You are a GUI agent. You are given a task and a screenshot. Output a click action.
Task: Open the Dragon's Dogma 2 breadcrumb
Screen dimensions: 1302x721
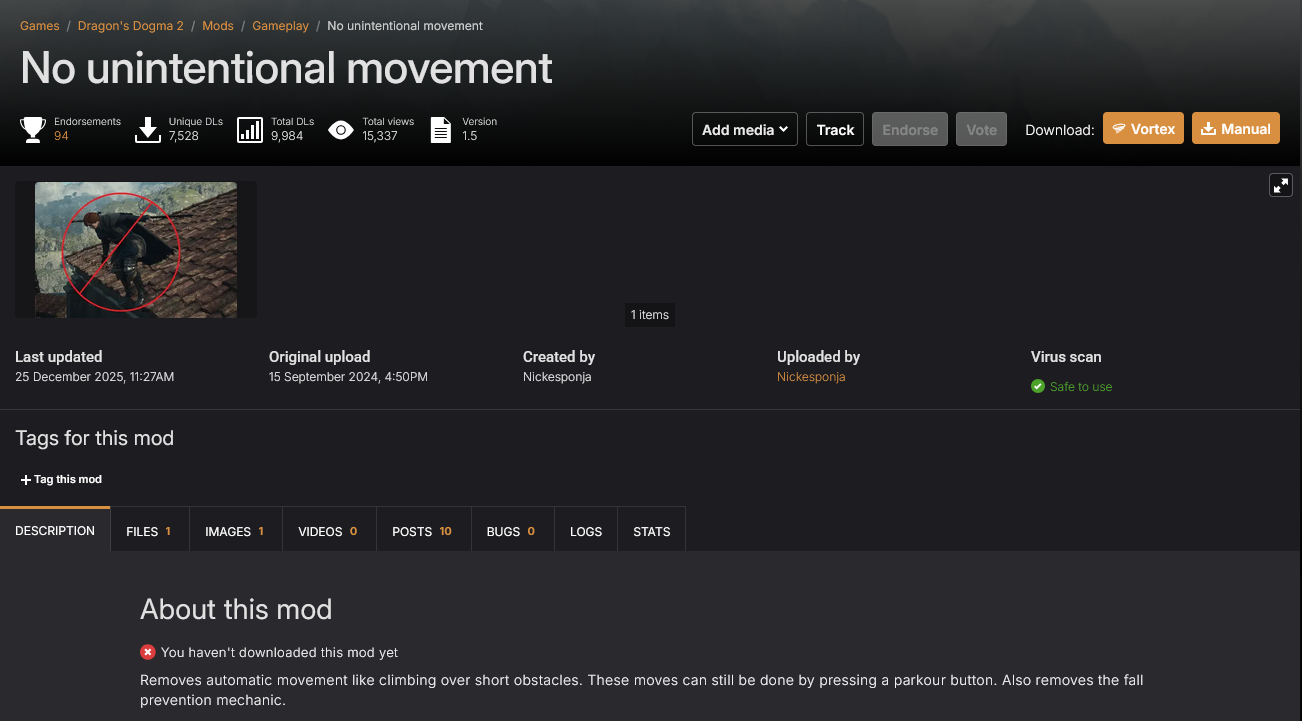[x=131, y=26]
